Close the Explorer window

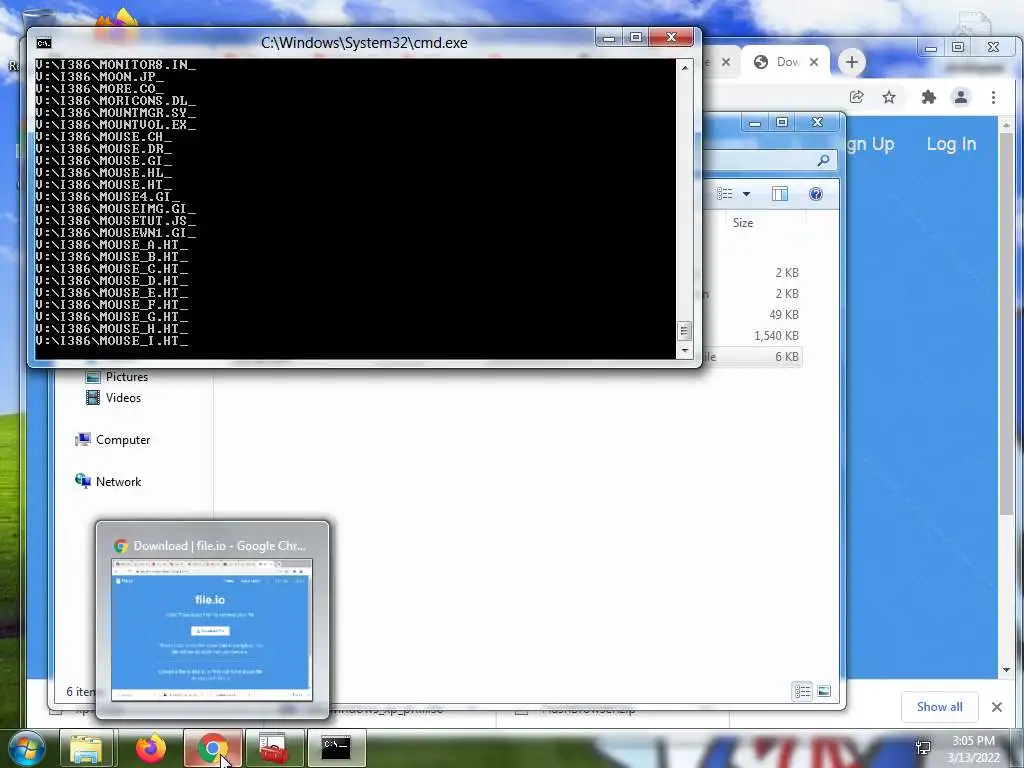(x=817, y=123)
